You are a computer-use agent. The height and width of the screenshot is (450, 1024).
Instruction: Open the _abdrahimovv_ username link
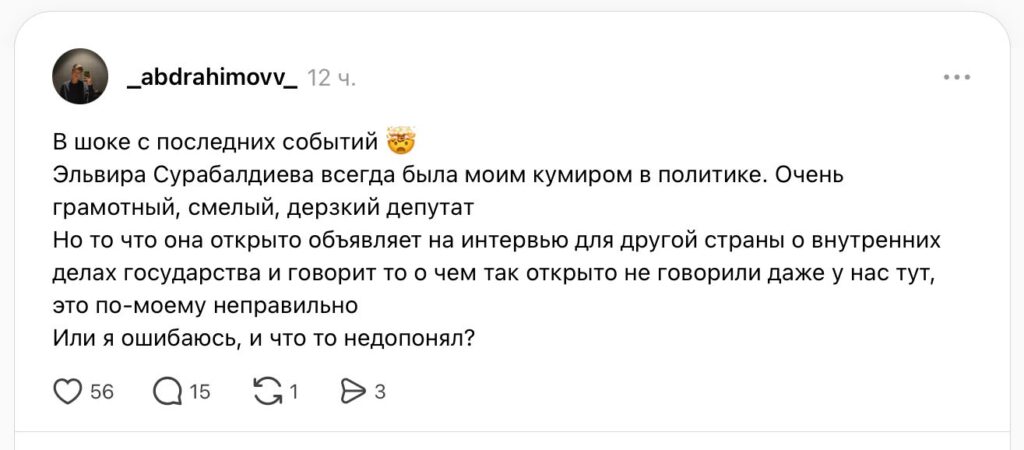point(212,77)
